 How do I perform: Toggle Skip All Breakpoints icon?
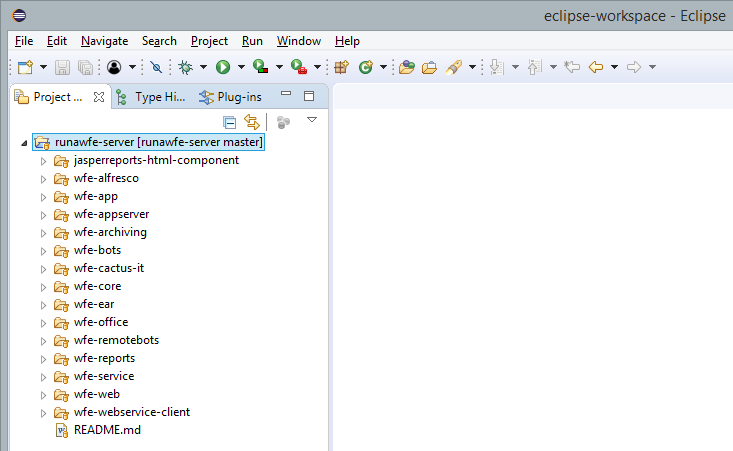tap(156, 67)
